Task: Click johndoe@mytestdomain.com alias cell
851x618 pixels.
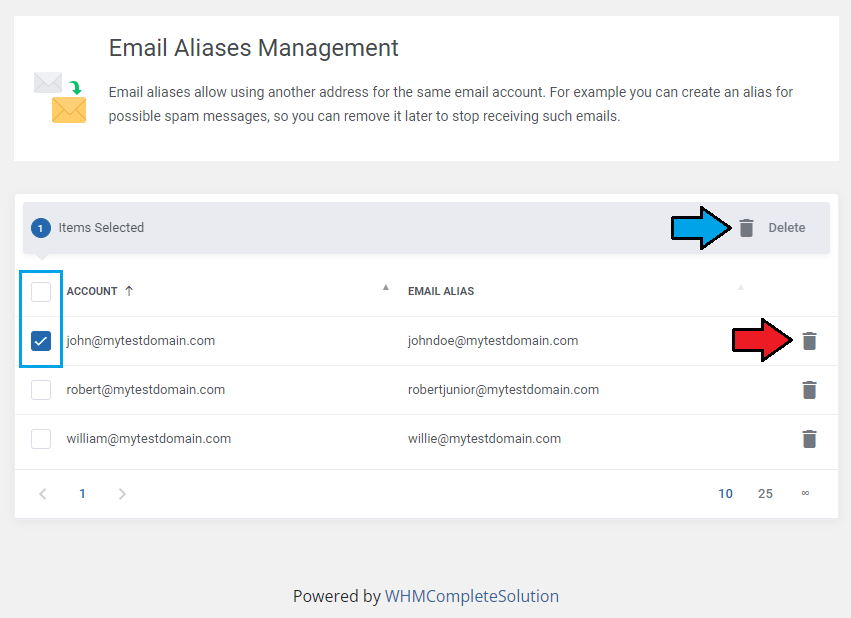Action: [493, 341]
